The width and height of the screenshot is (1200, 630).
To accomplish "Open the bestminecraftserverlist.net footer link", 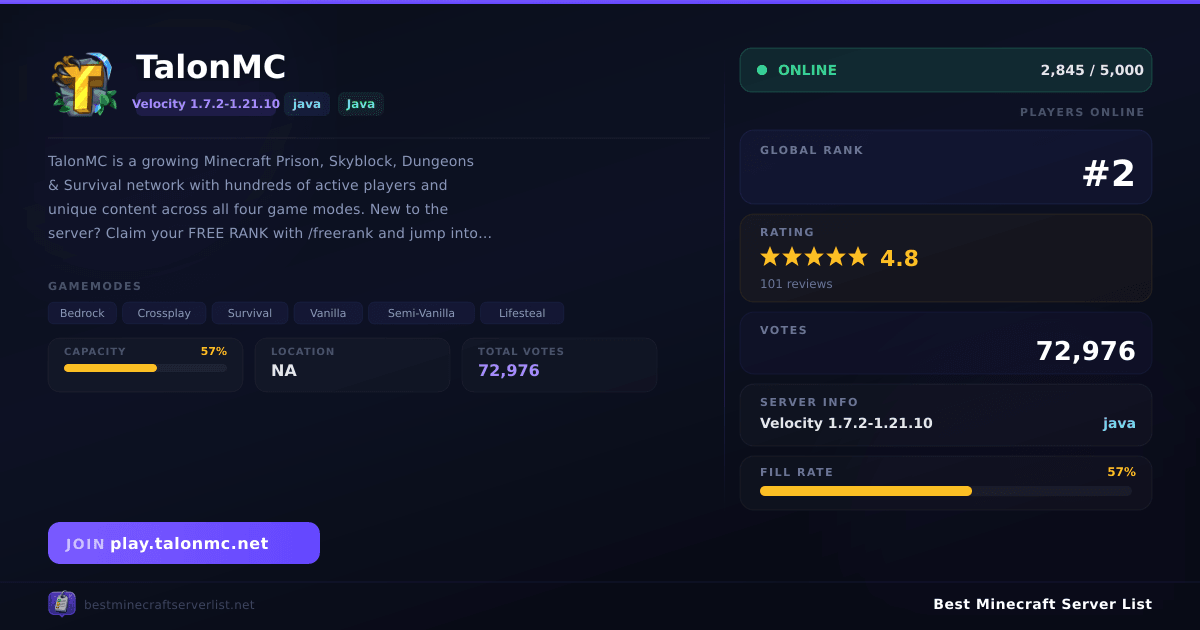I will tap(169, 605).
